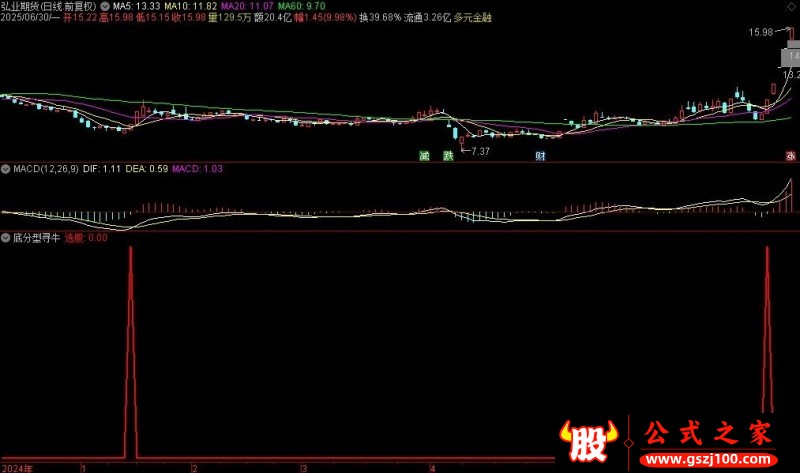Click the 7.37 low price annotation
The height and width of the screenshot is (473, 800).
click(480, 152)
